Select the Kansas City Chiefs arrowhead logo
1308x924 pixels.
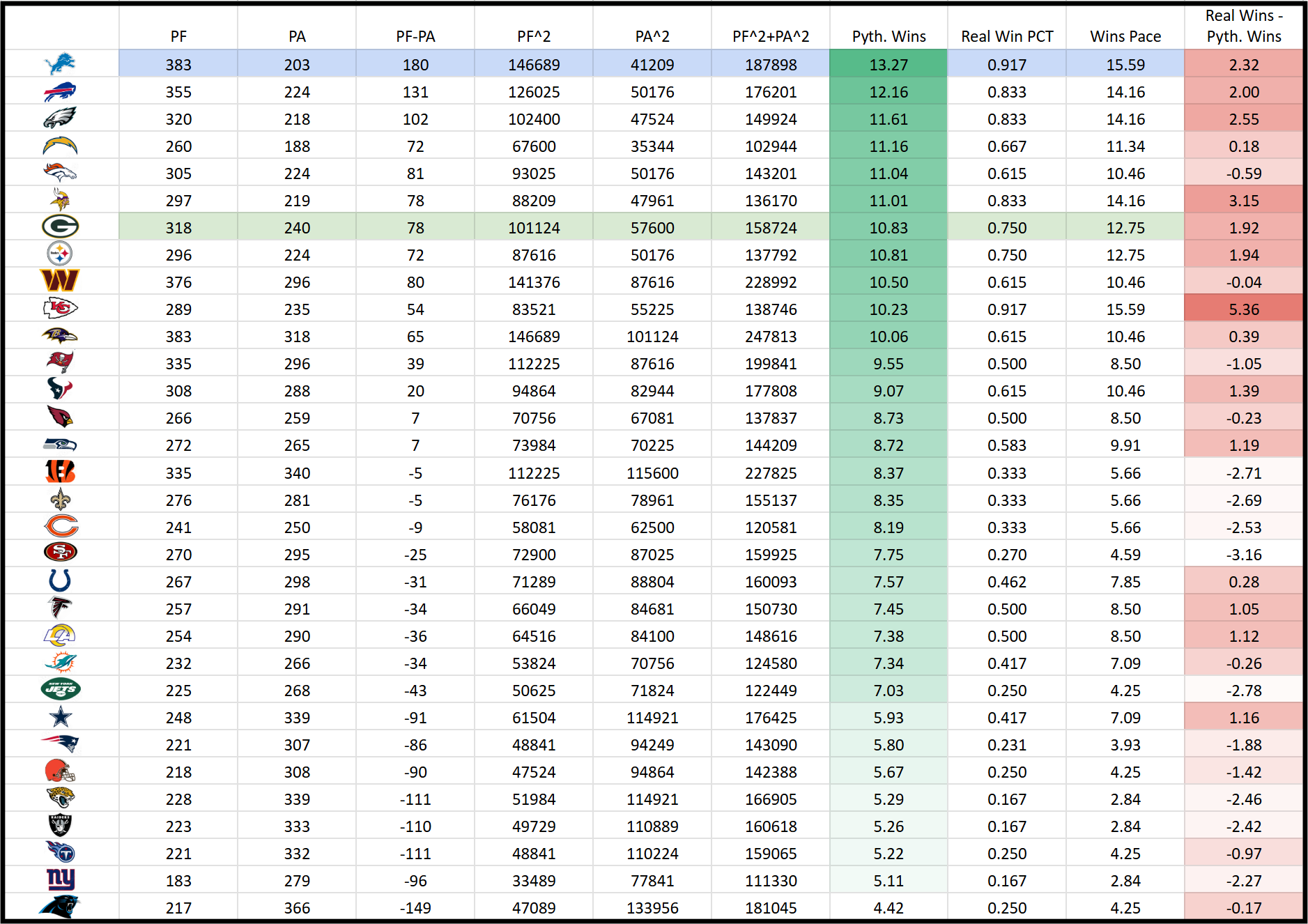tap(60, 308)
